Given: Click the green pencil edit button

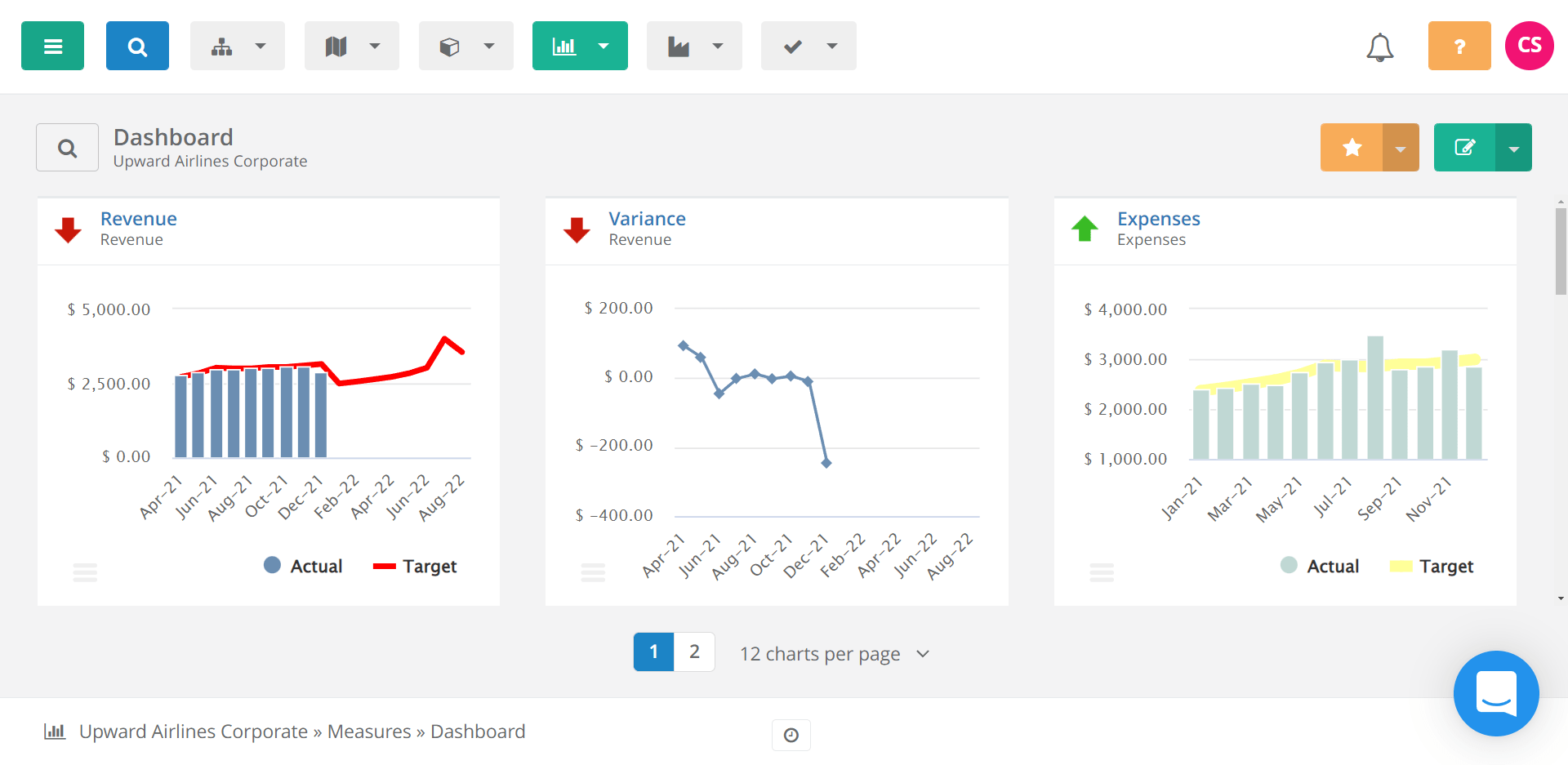Looking at the screenshot, I should (x=1464, y=147).
